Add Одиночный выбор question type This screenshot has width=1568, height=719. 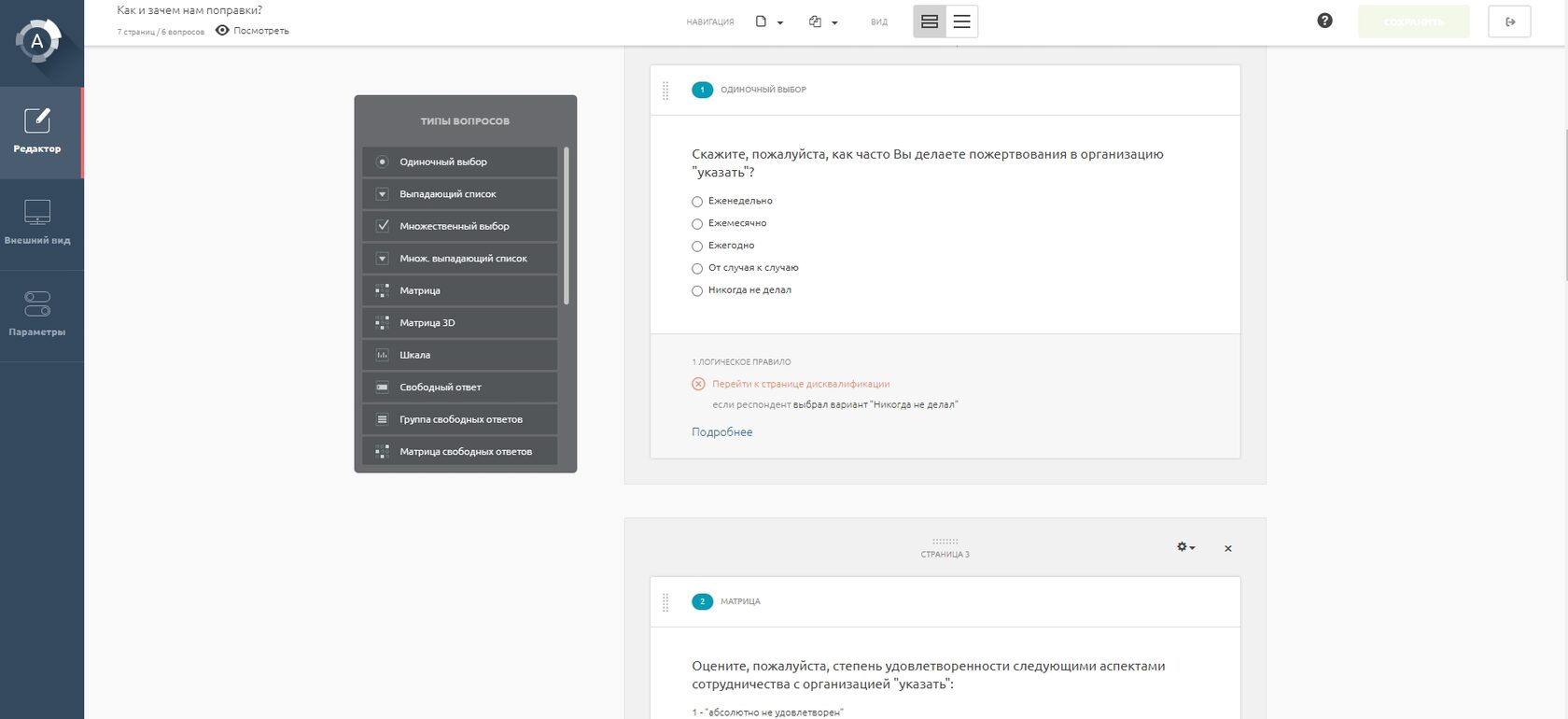(x=459, y=162)
